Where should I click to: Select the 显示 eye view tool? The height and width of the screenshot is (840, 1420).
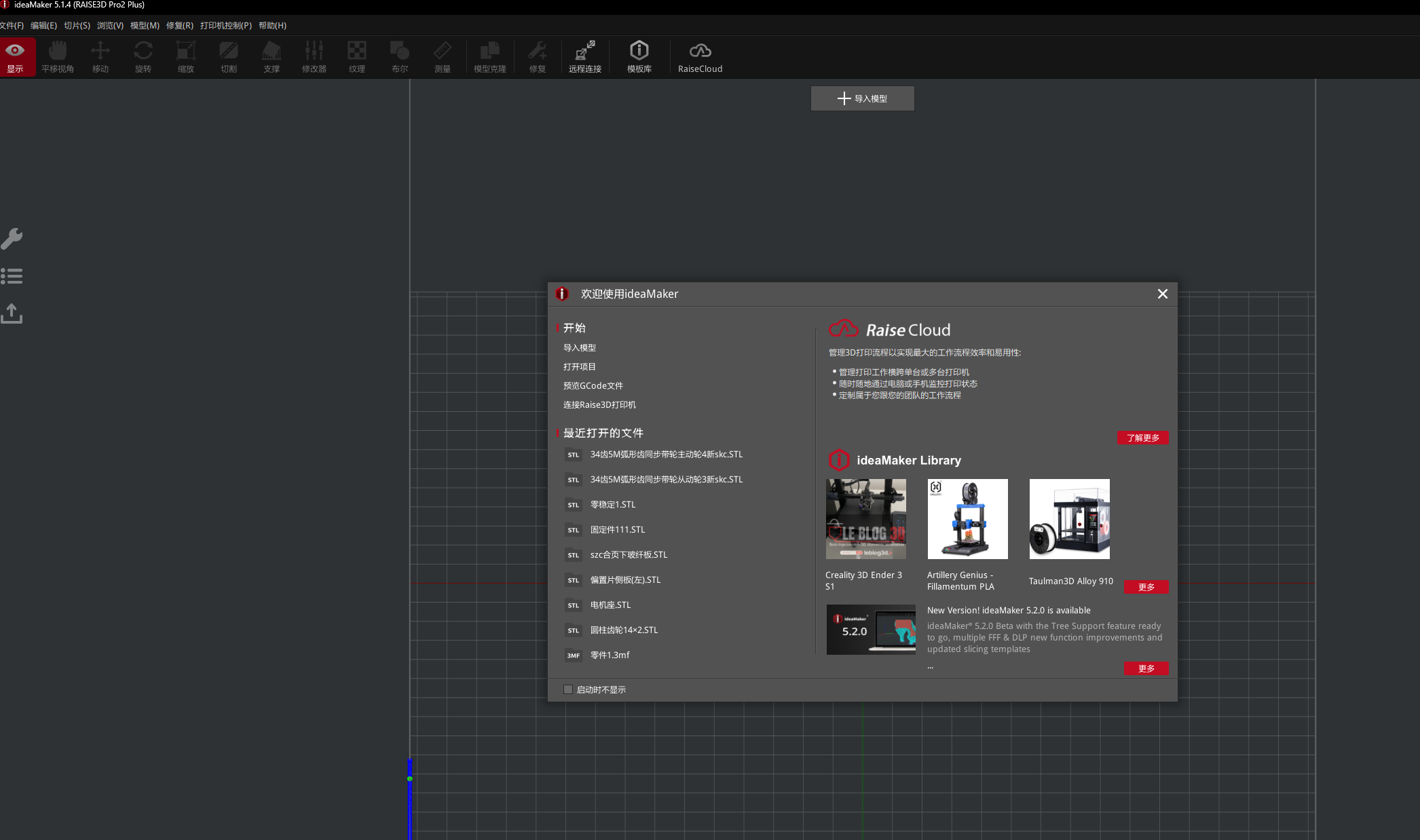tap(15, 57)
